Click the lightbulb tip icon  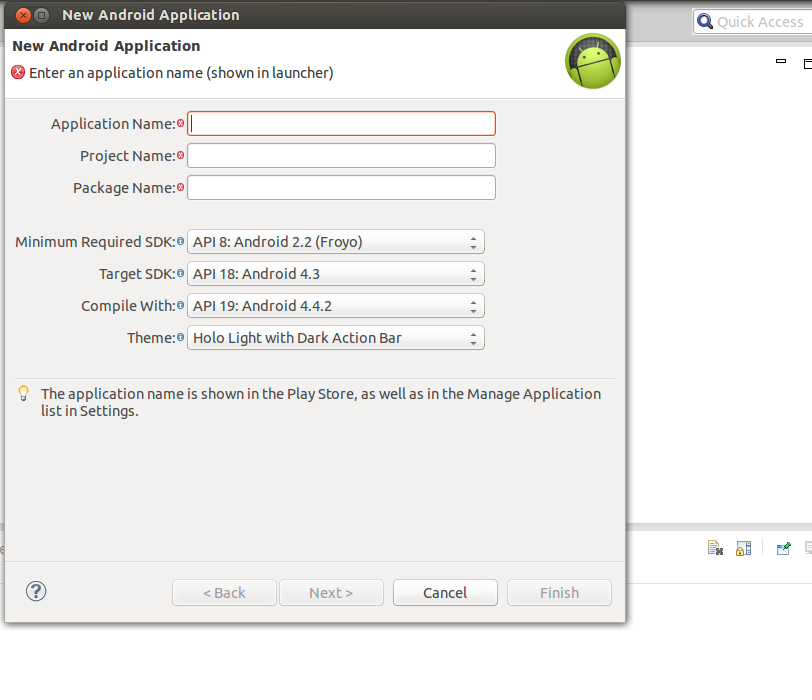[x=23, y=393]
